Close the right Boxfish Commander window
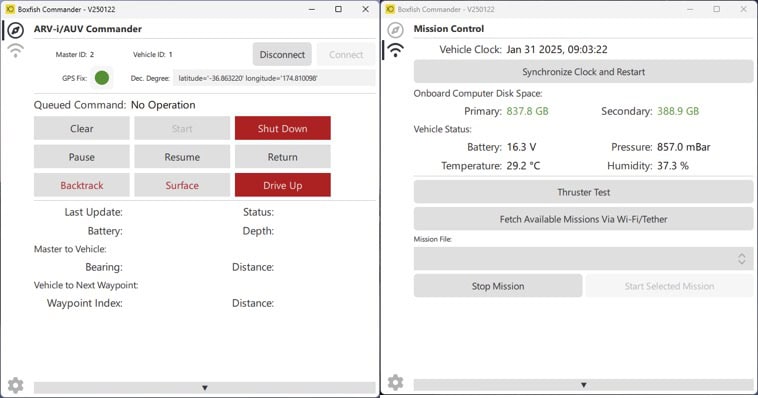Viewport: 758px width, 398px height. point(743,9)
